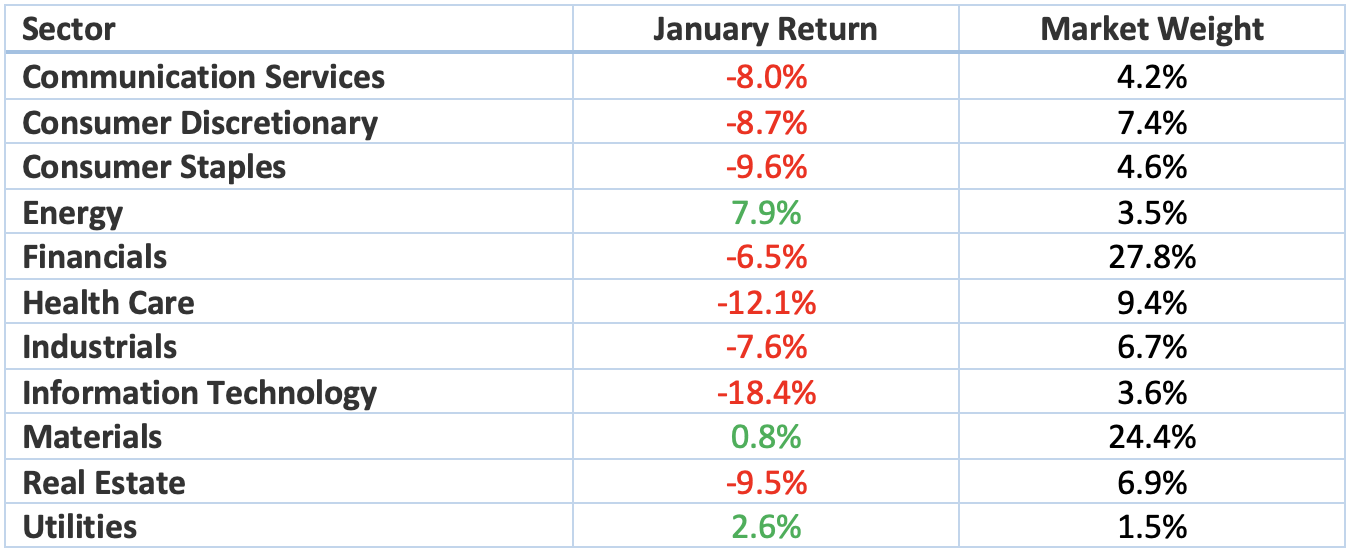Select the Energy sector cell

72,213
